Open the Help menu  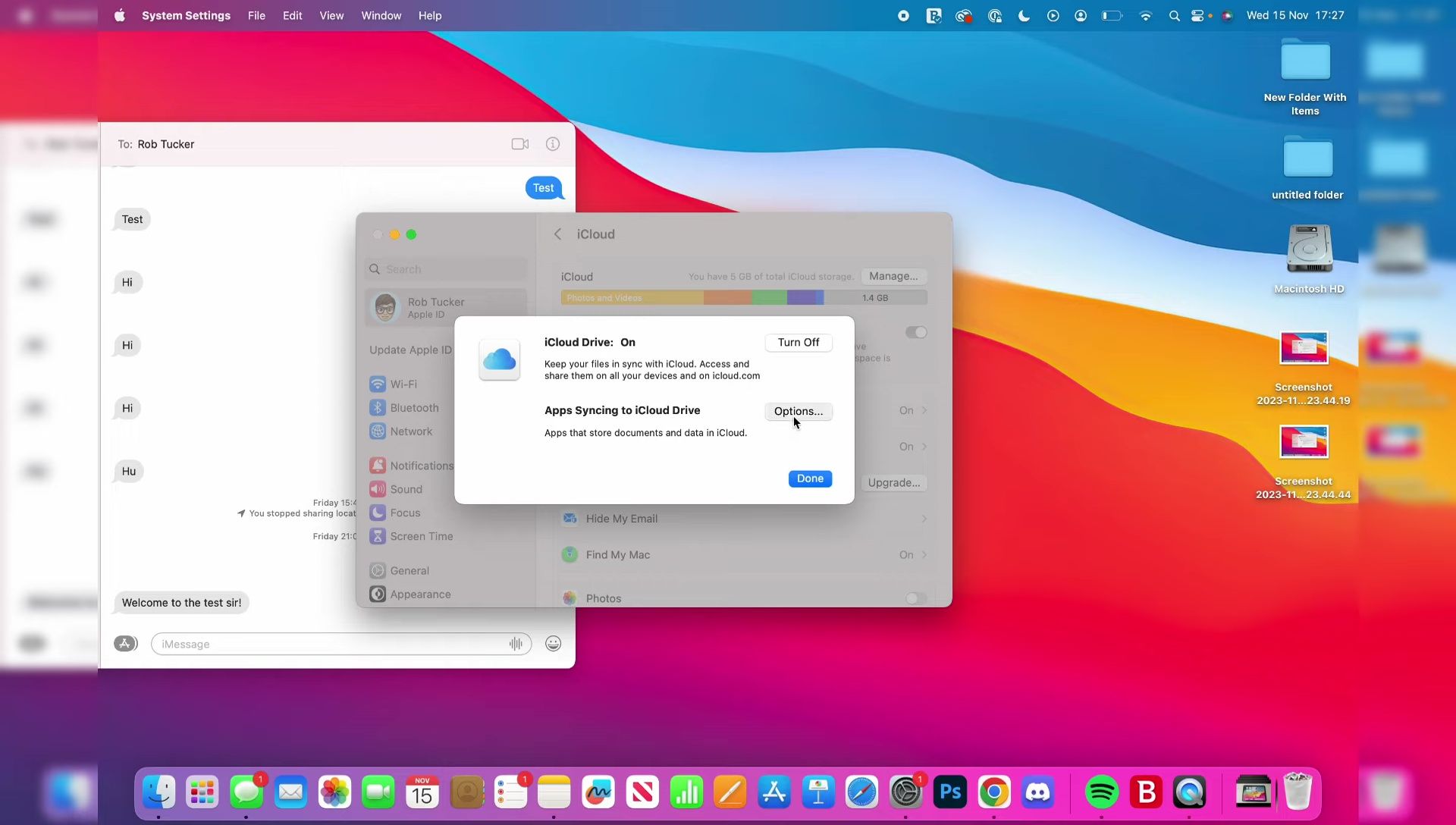pos(430,15)
